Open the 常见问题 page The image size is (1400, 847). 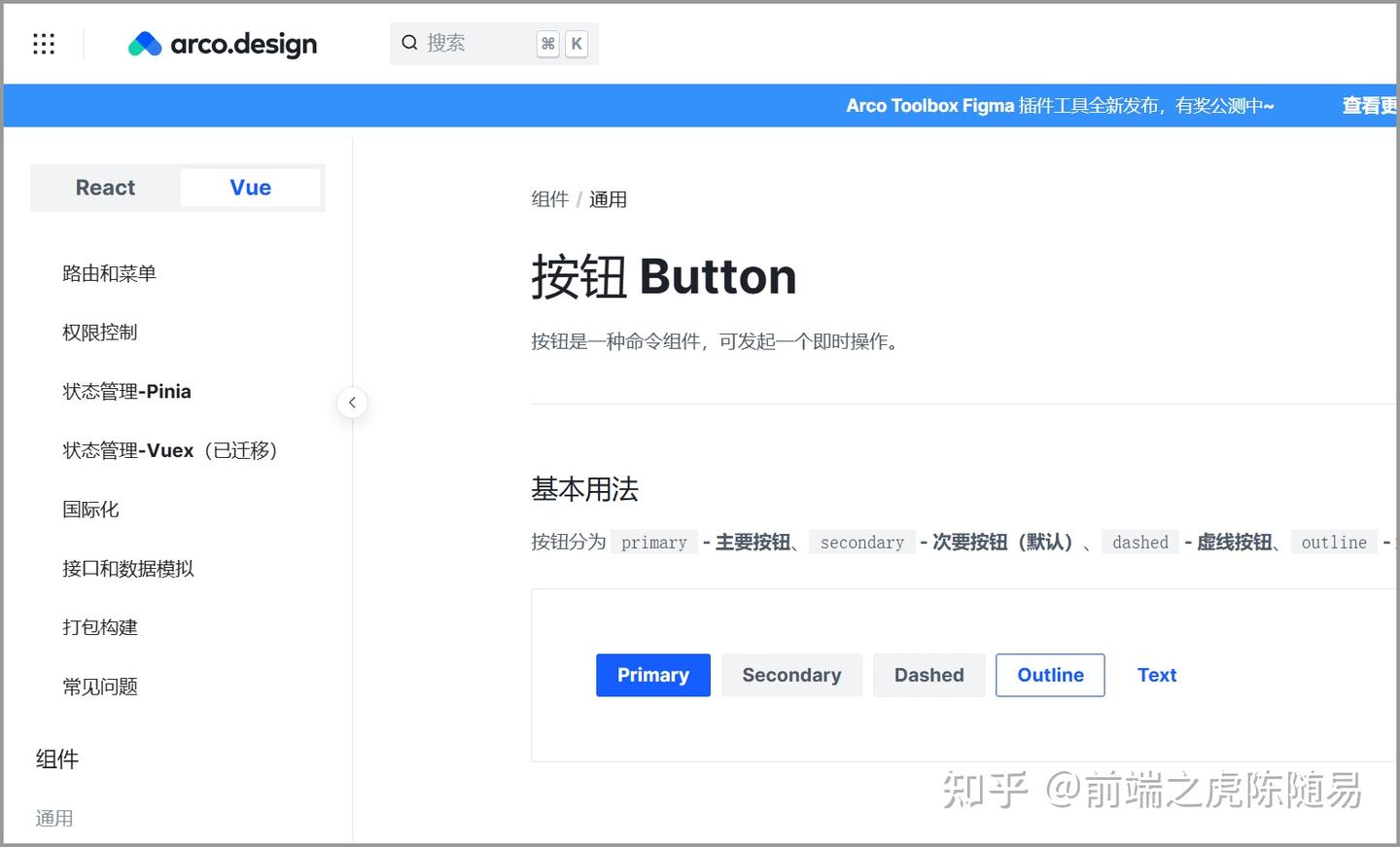99,687
